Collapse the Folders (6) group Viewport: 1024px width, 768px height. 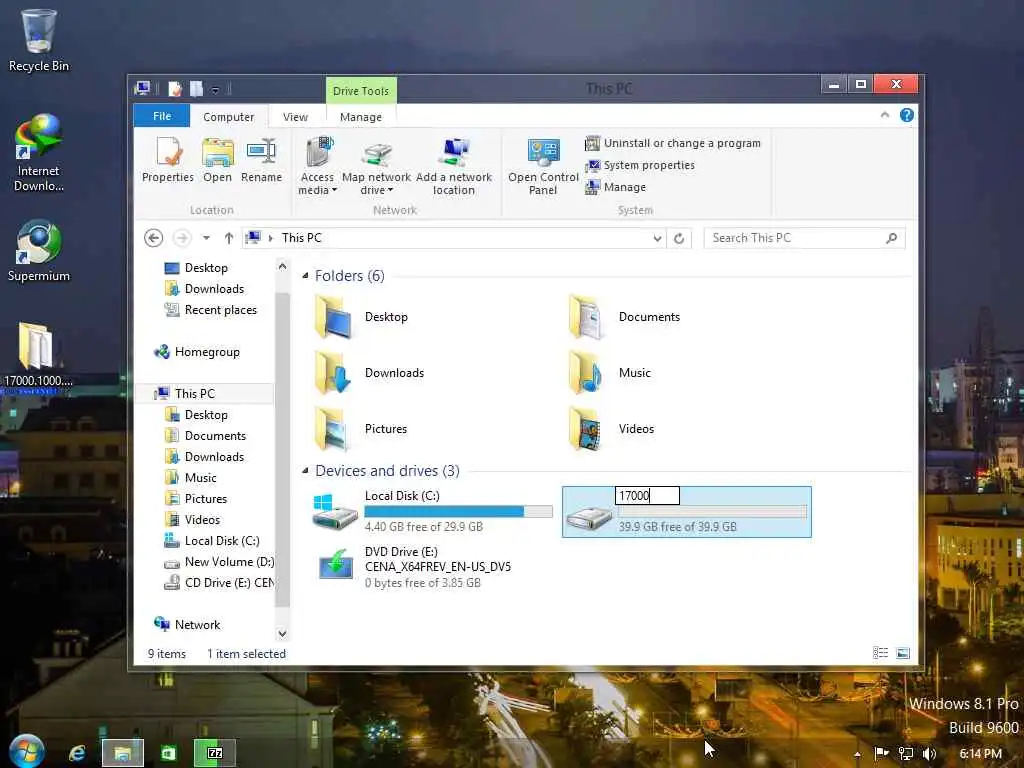(x=305, y=276)
